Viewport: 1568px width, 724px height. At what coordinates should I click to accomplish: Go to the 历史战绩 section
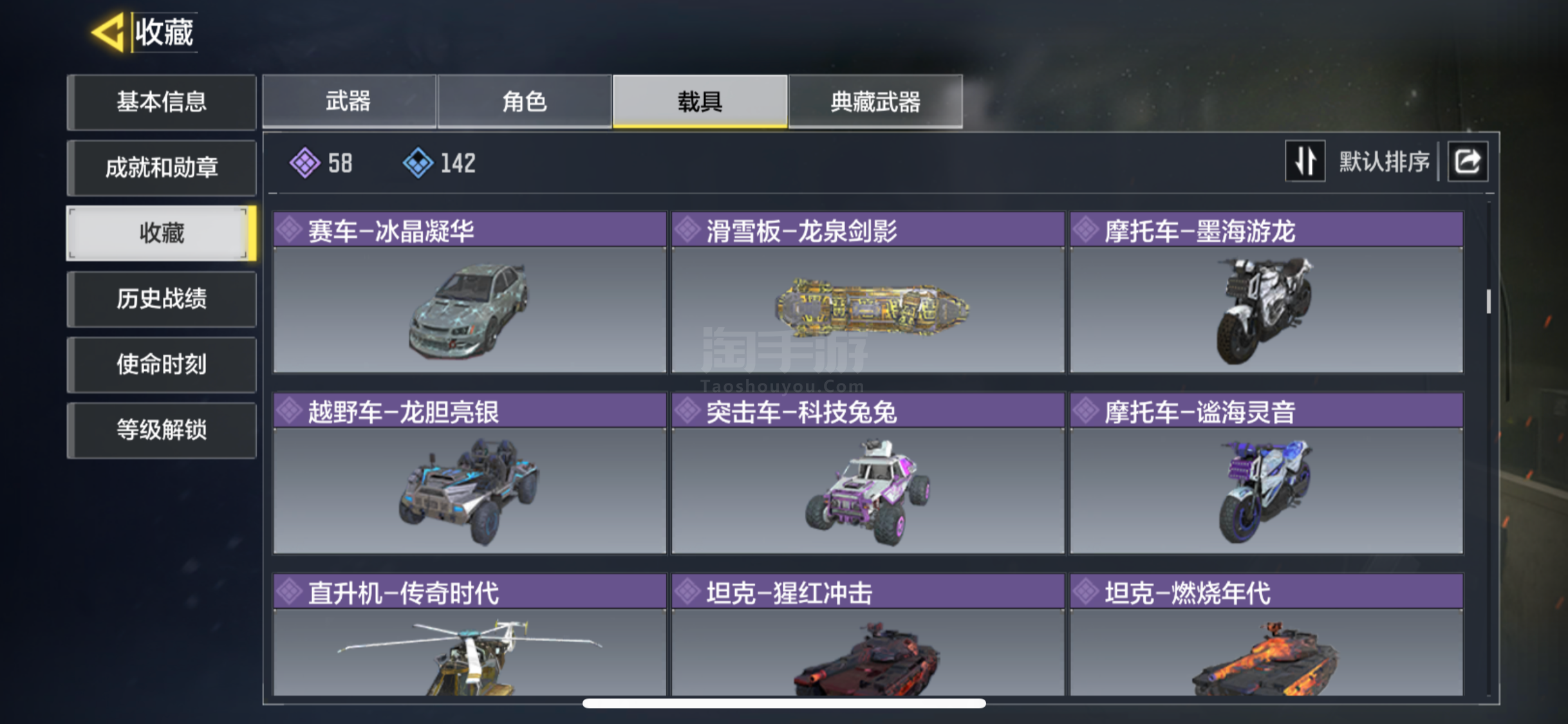(162, 299)
